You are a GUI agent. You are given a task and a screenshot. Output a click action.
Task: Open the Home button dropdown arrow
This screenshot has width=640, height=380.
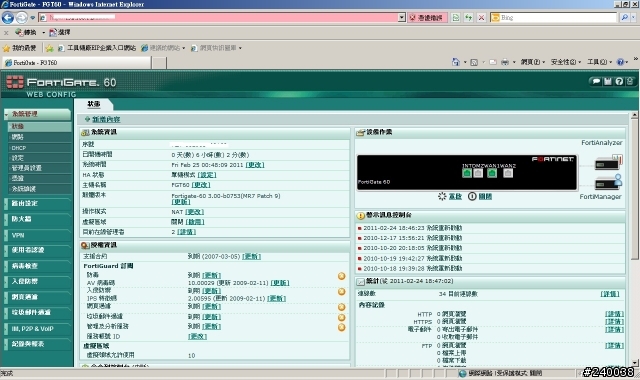coord(465,62)
